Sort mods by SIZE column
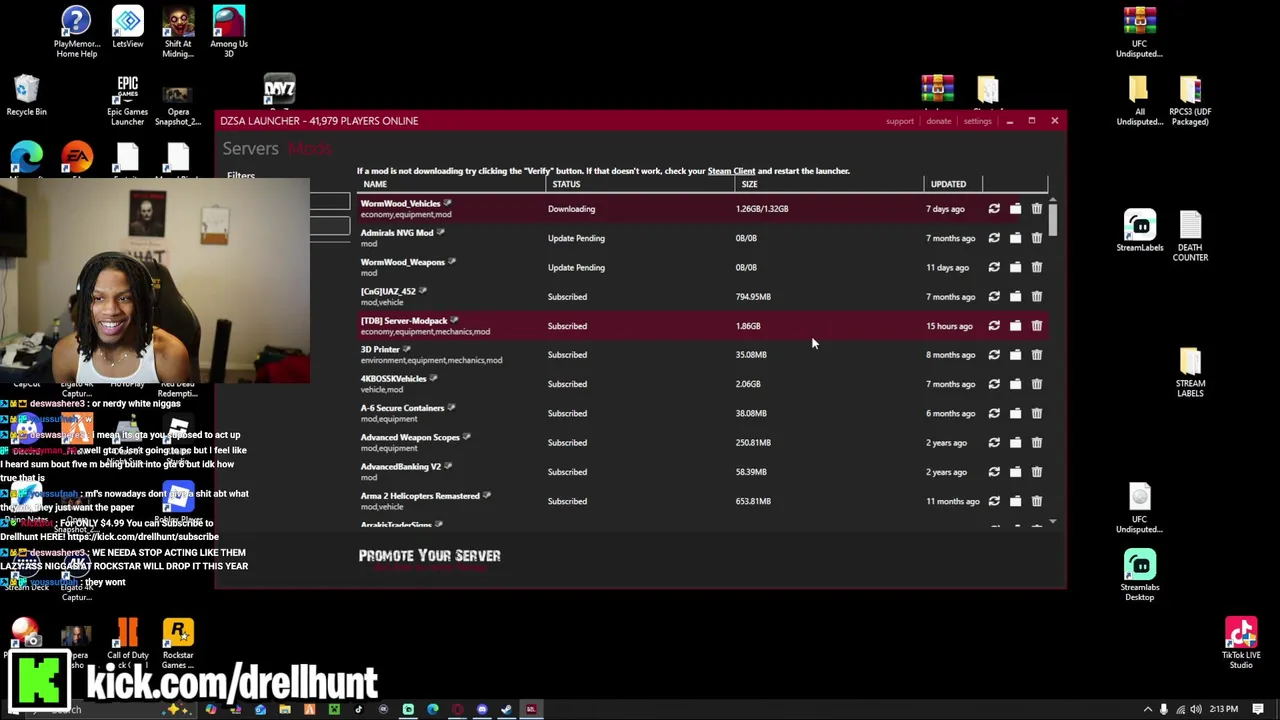 749,184
